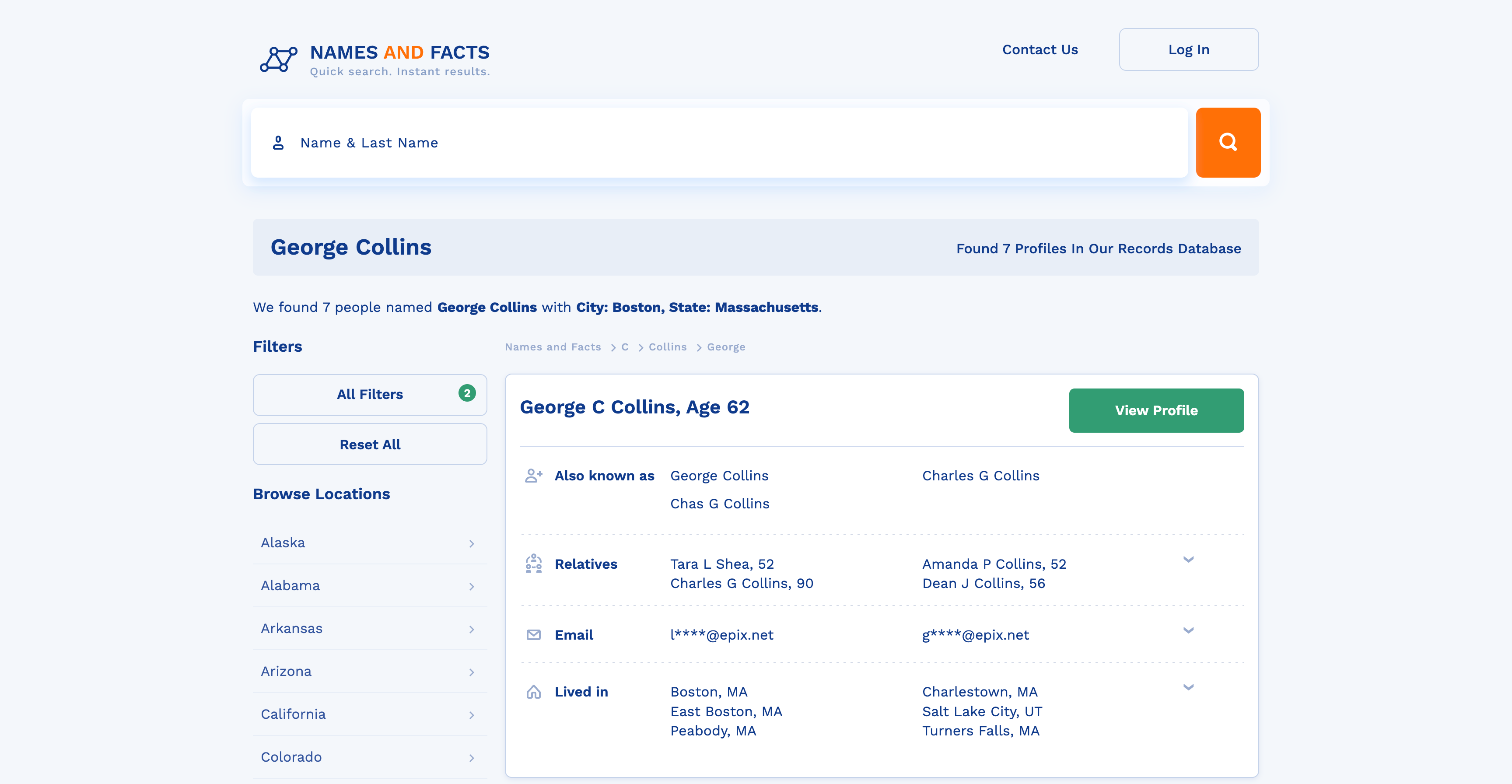Click the George breadcrumb link

pyautogui.click(x=726, y=347)
